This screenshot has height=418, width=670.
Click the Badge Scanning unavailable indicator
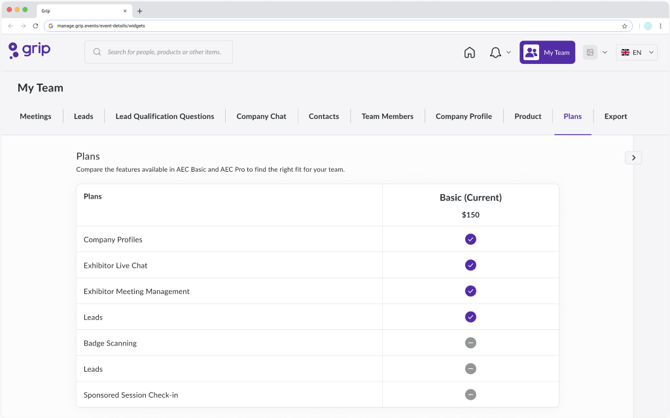click(470, 343)
